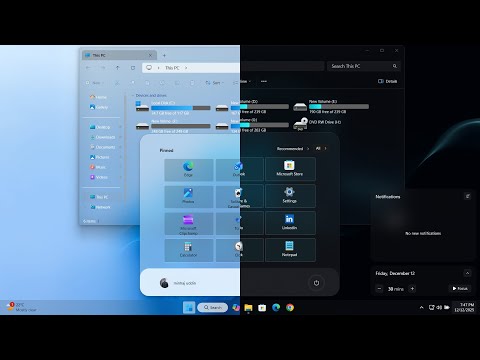Click the Search This PC box

coord(363,66)
